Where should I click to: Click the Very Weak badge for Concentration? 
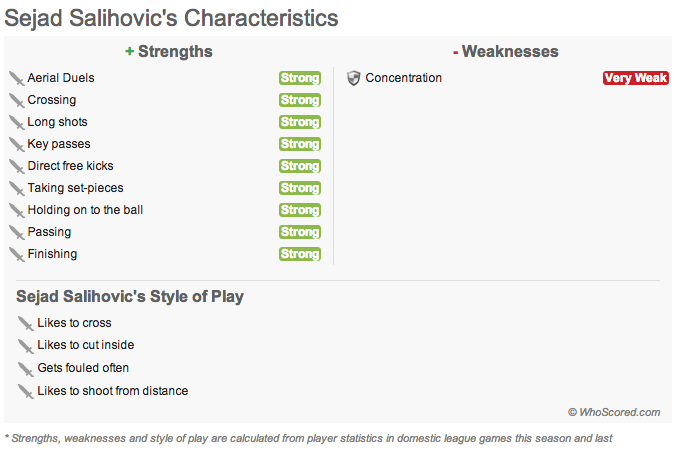[635, 78]
